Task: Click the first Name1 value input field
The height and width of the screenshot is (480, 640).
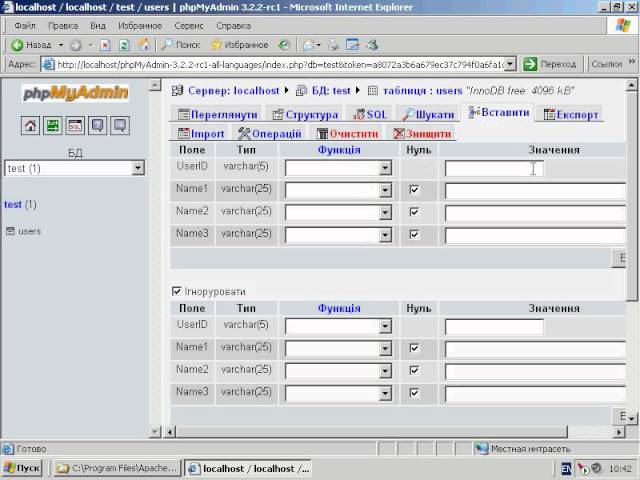Action: pos(535,191)
